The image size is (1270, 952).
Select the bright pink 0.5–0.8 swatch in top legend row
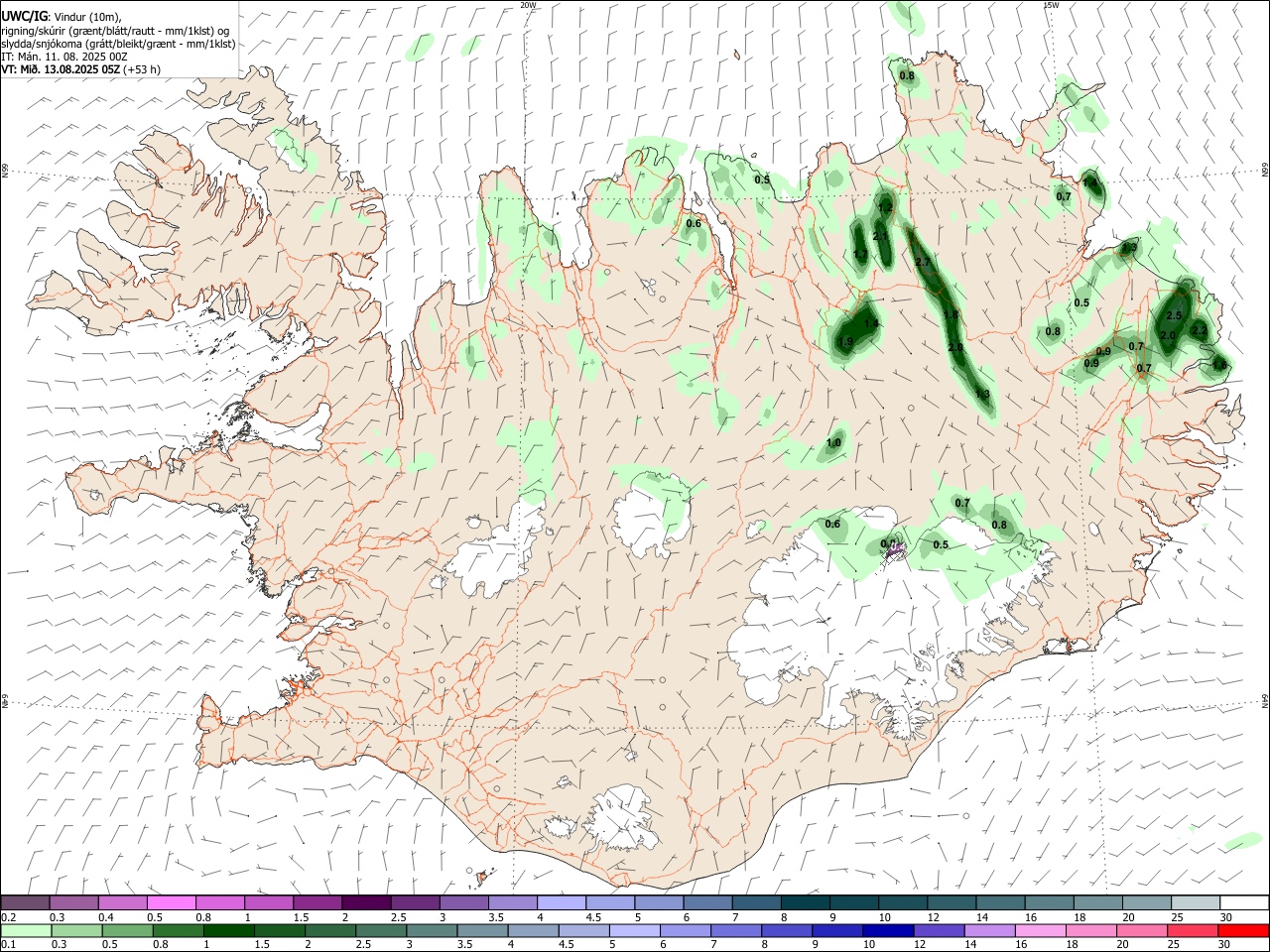(x=173, y=902)
